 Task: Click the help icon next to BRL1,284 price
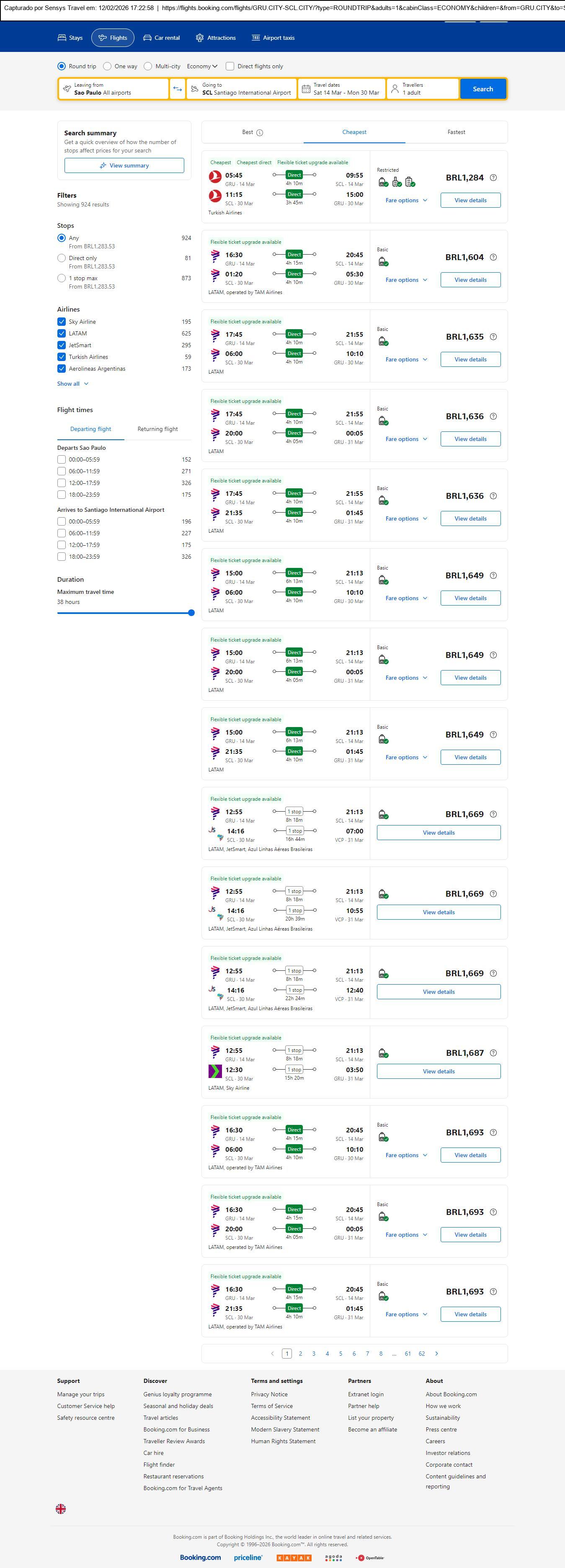click(x=493, y=178)
